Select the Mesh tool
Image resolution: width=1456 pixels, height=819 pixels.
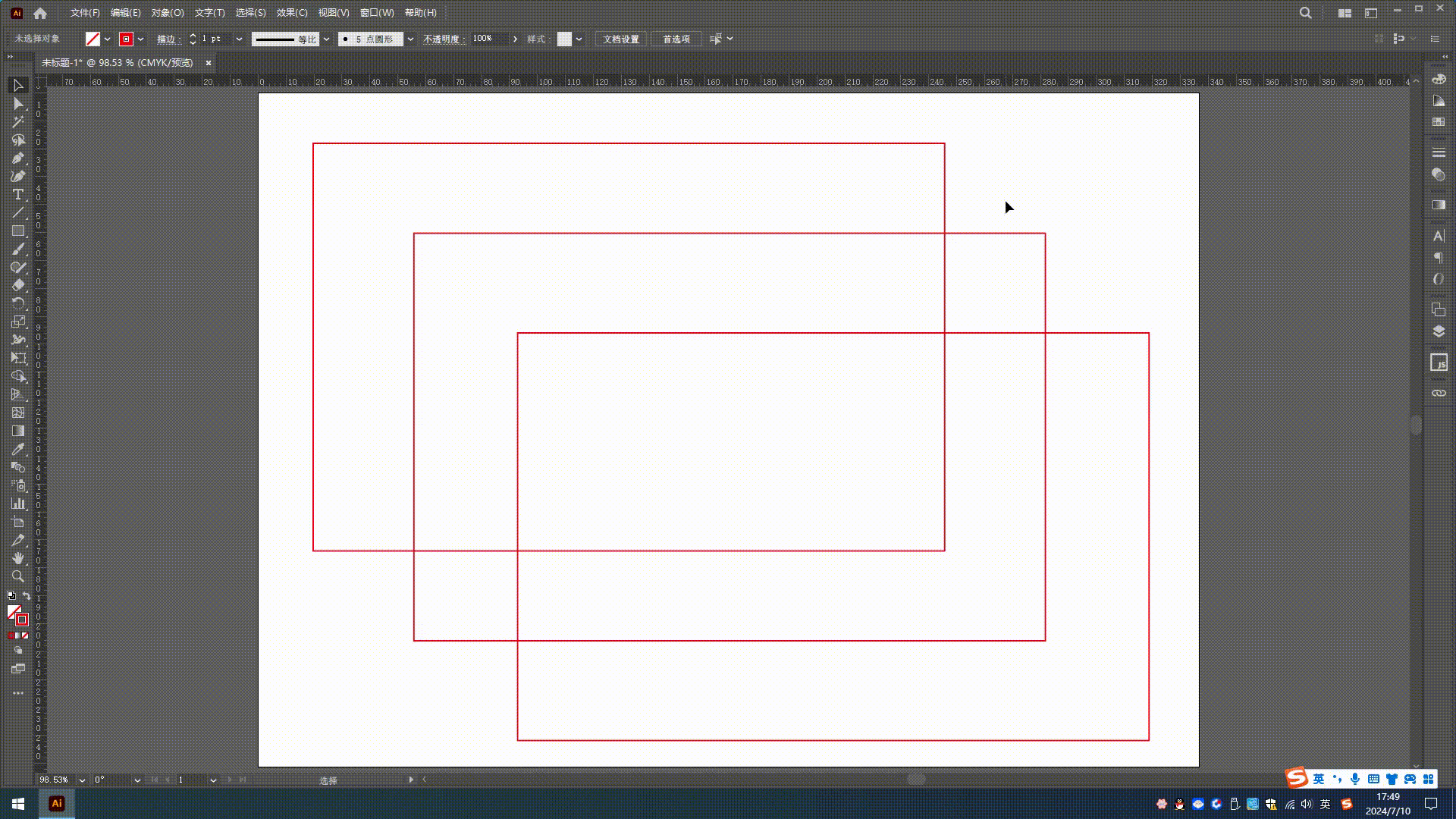tap(18, 413)
